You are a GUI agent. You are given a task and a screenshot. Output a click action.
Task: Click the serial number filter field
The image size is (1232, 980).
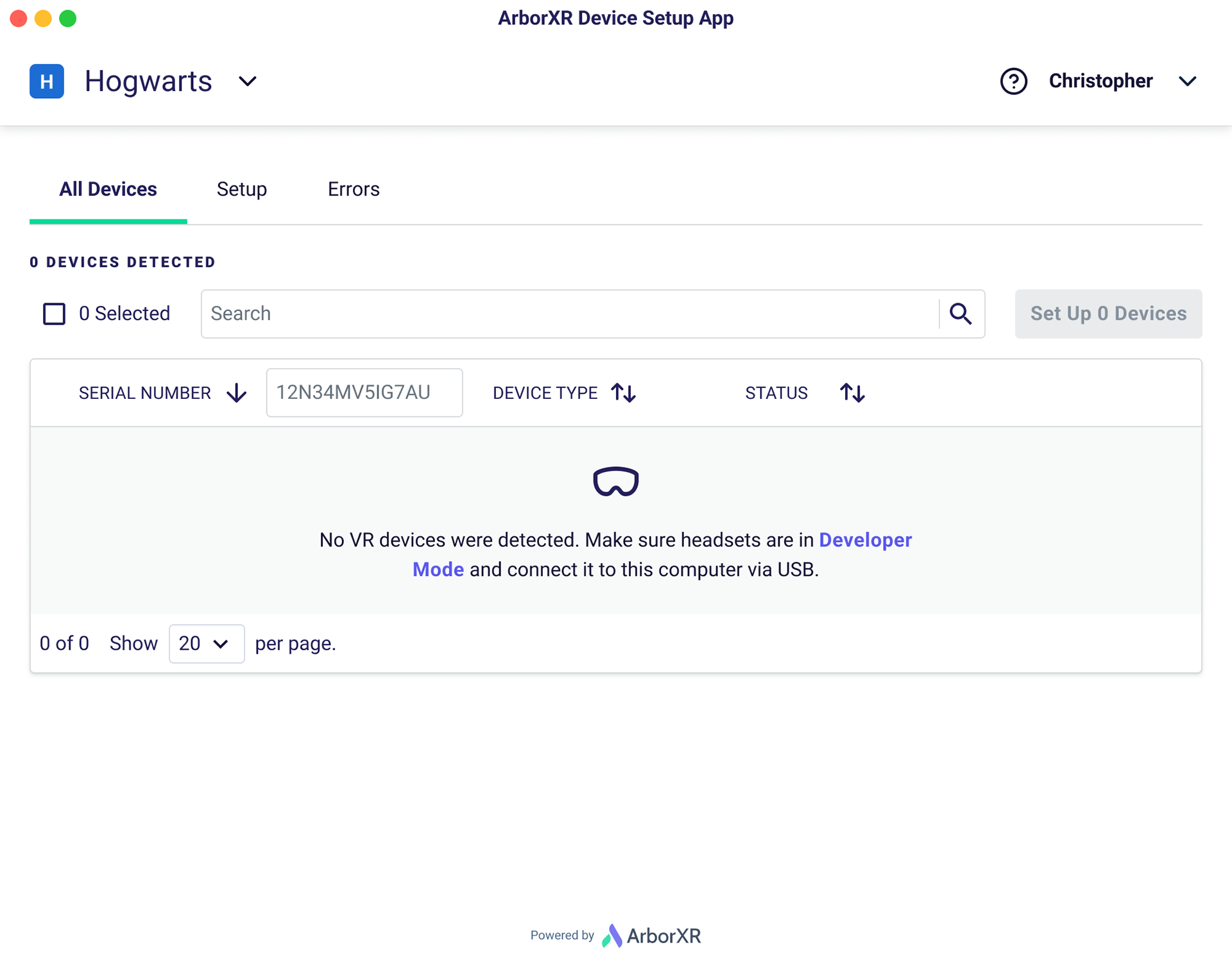(364, 393)
